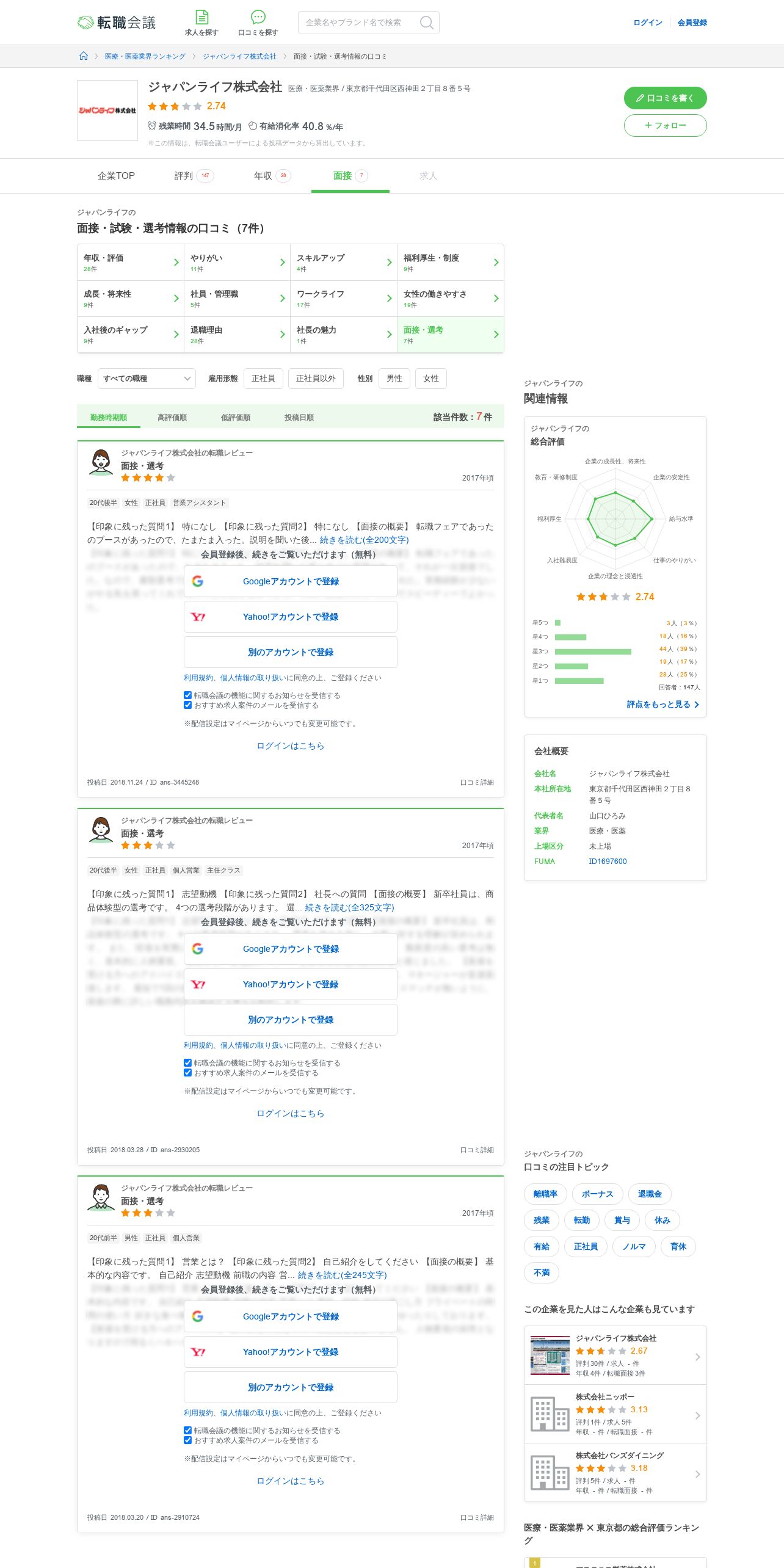Toggle 正社員以外 employment filter
784x1568 pixels.
316,379
